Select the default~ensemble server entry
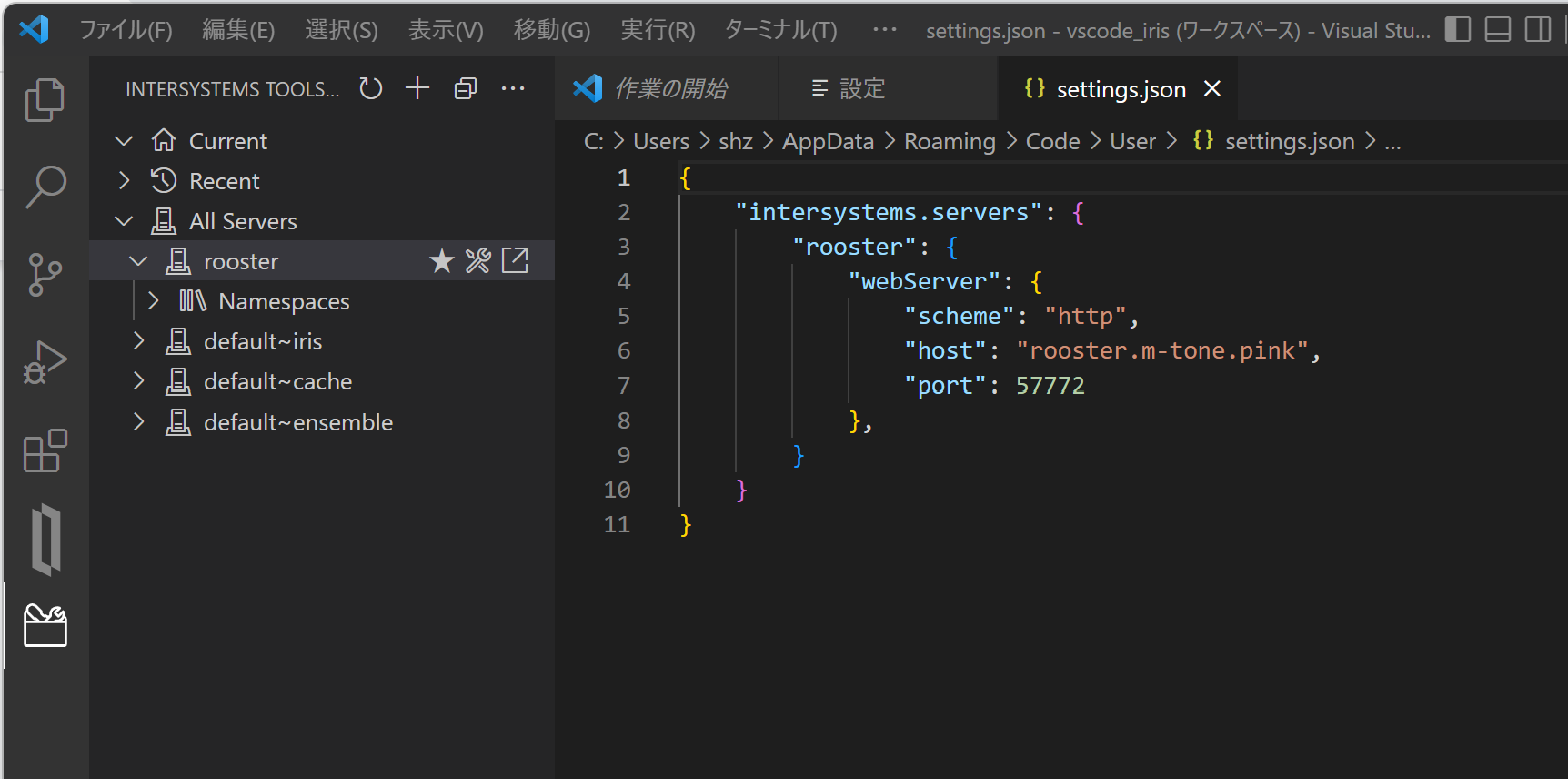1568x779 pixels. click(297, 422)
